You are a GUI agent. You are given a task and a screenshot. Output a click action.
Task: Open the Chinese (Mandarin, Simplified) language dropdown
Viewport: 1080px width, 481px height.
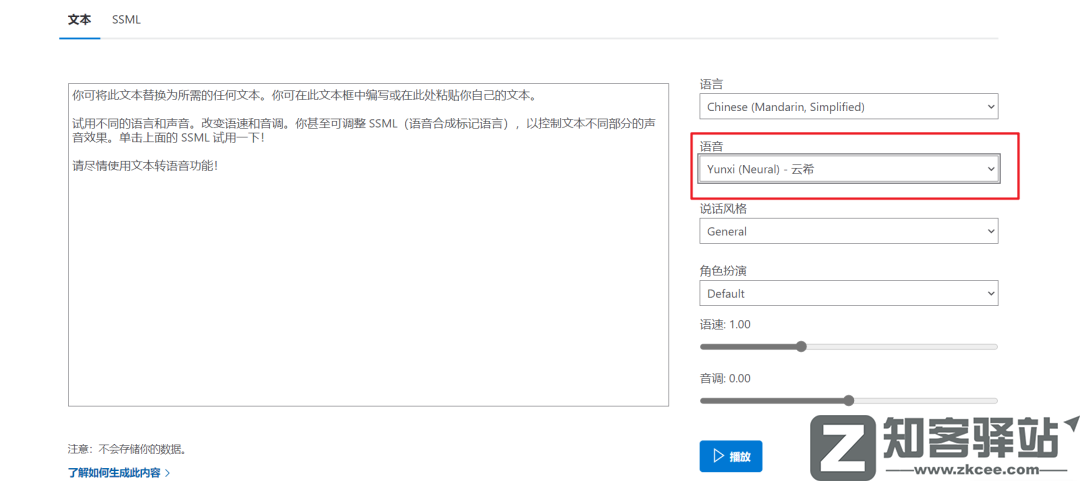point(846,107)
